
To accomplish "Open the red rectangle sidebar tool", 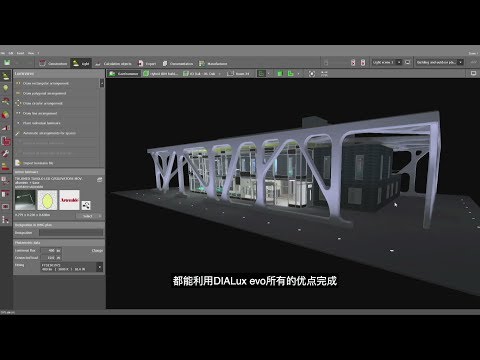I will tap(6, 207).
